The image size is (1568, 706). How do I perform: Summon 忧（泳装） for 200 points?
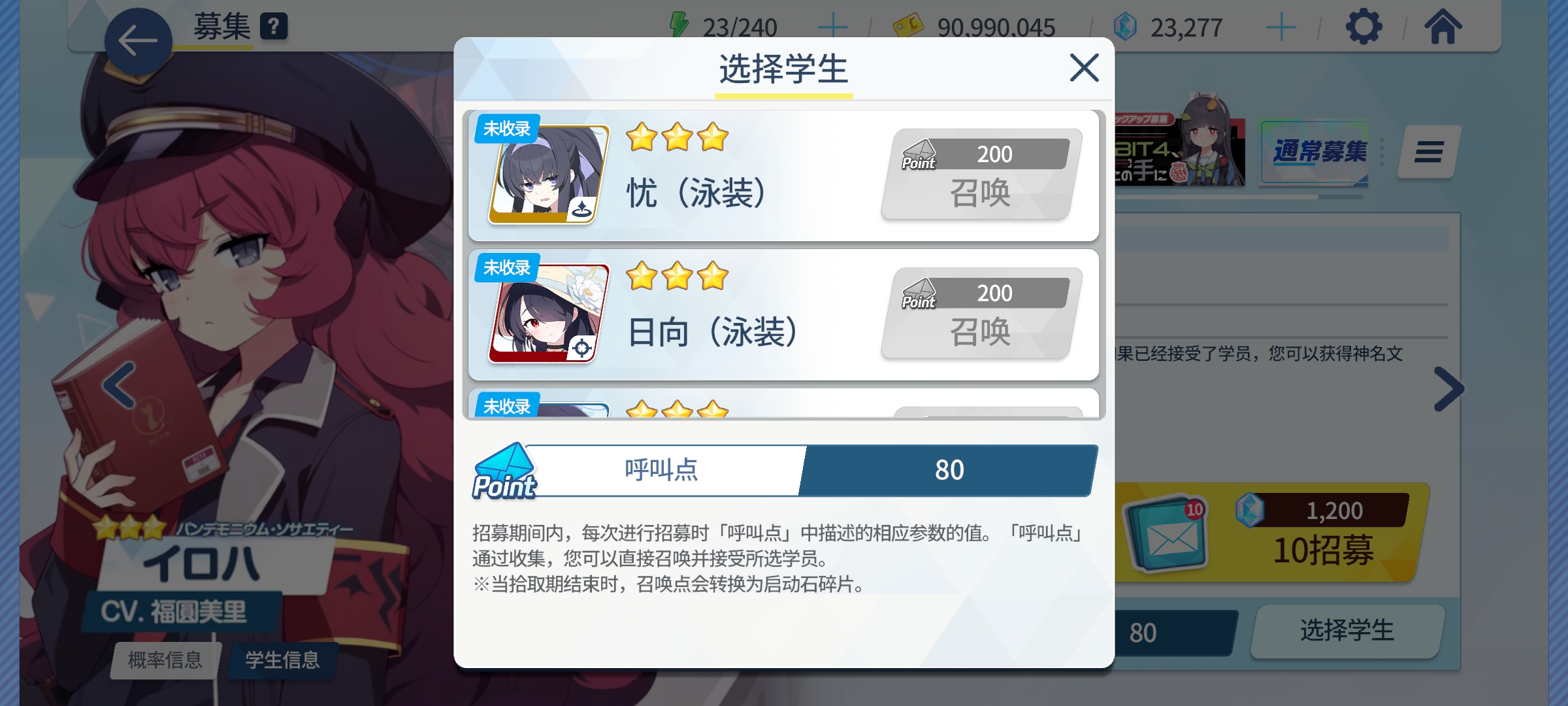[x=981, y=175]
